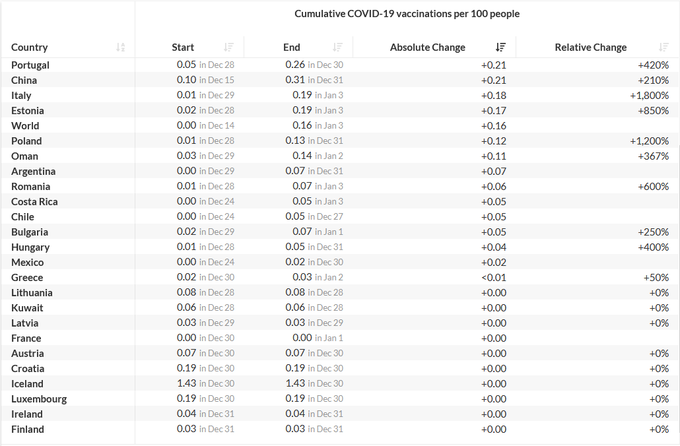Screen dimensions: 680x446
Task: Click the End column header label
Action: [x=291, y=47]
